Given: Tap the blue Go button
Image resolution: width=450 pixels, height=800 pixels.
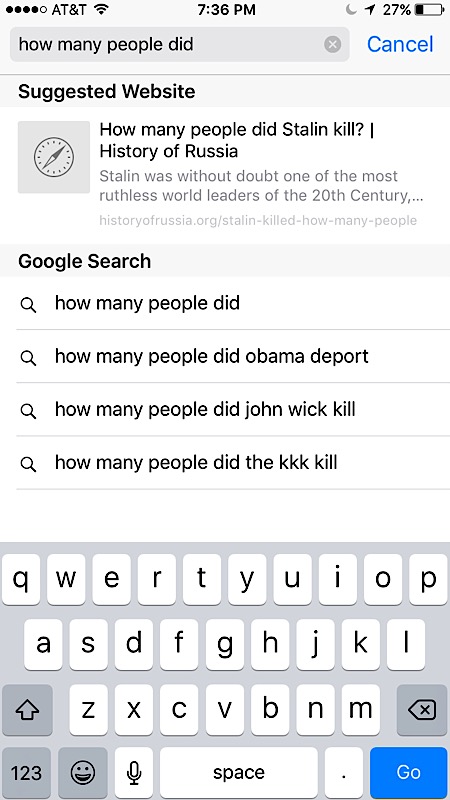Looking at the screenshot, I should pos(409,773).
